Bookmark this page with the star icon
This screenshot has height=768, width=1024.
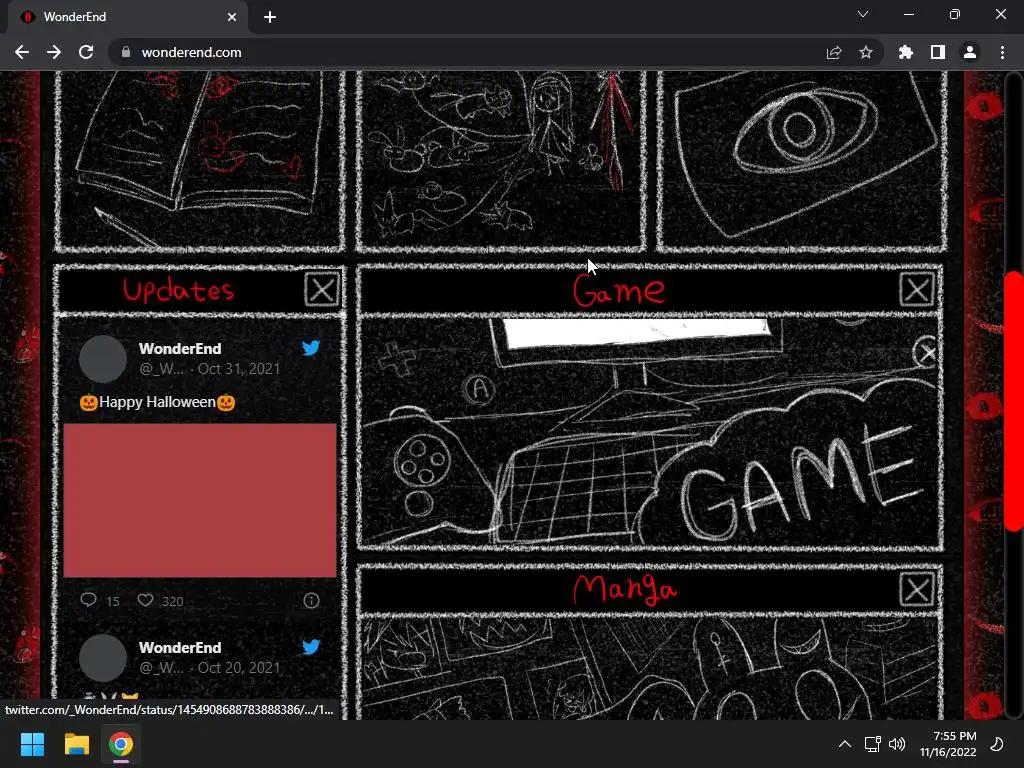point(866,52)
